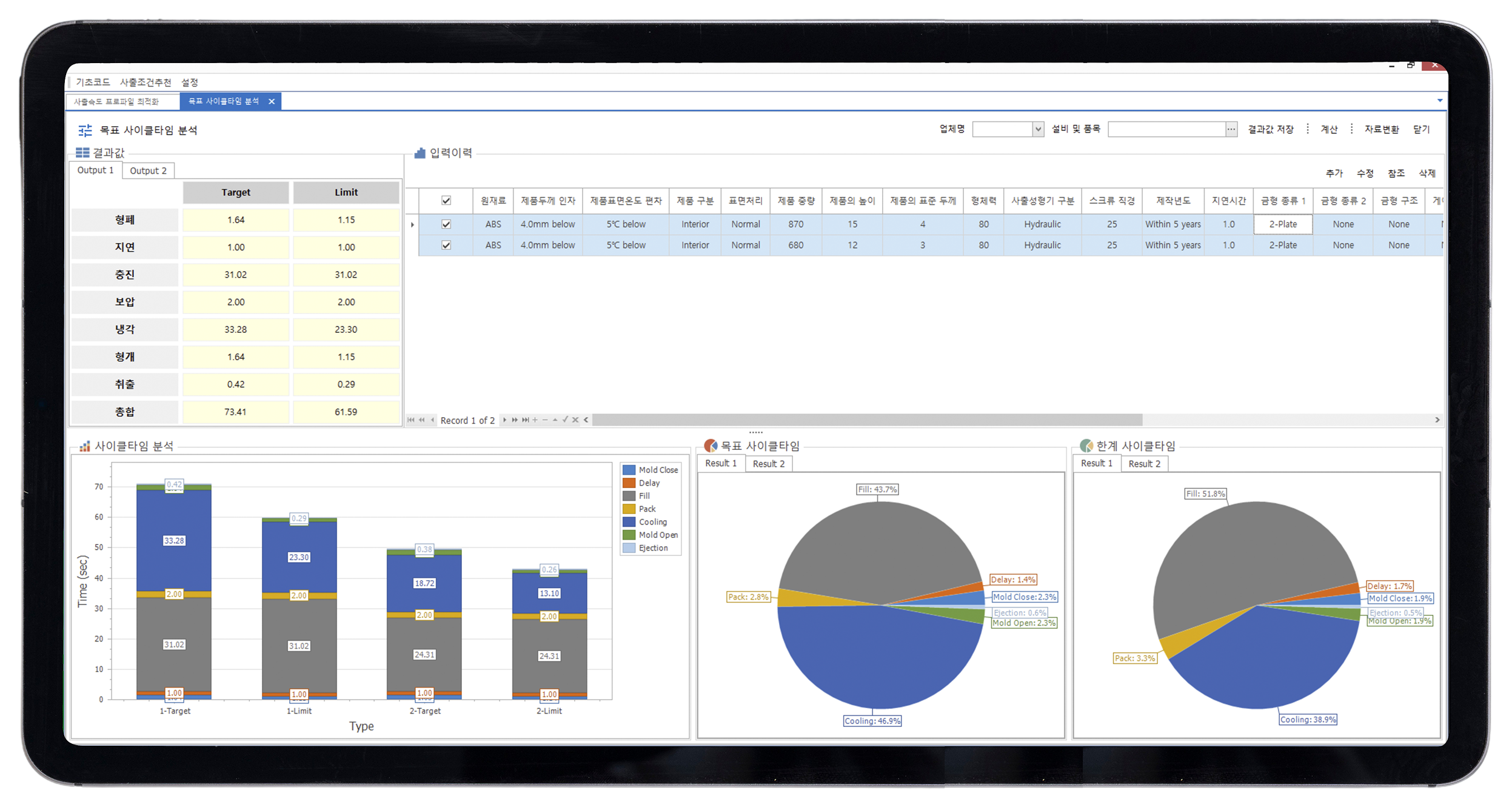Uncheck the second ABS row checkbox

446,245
